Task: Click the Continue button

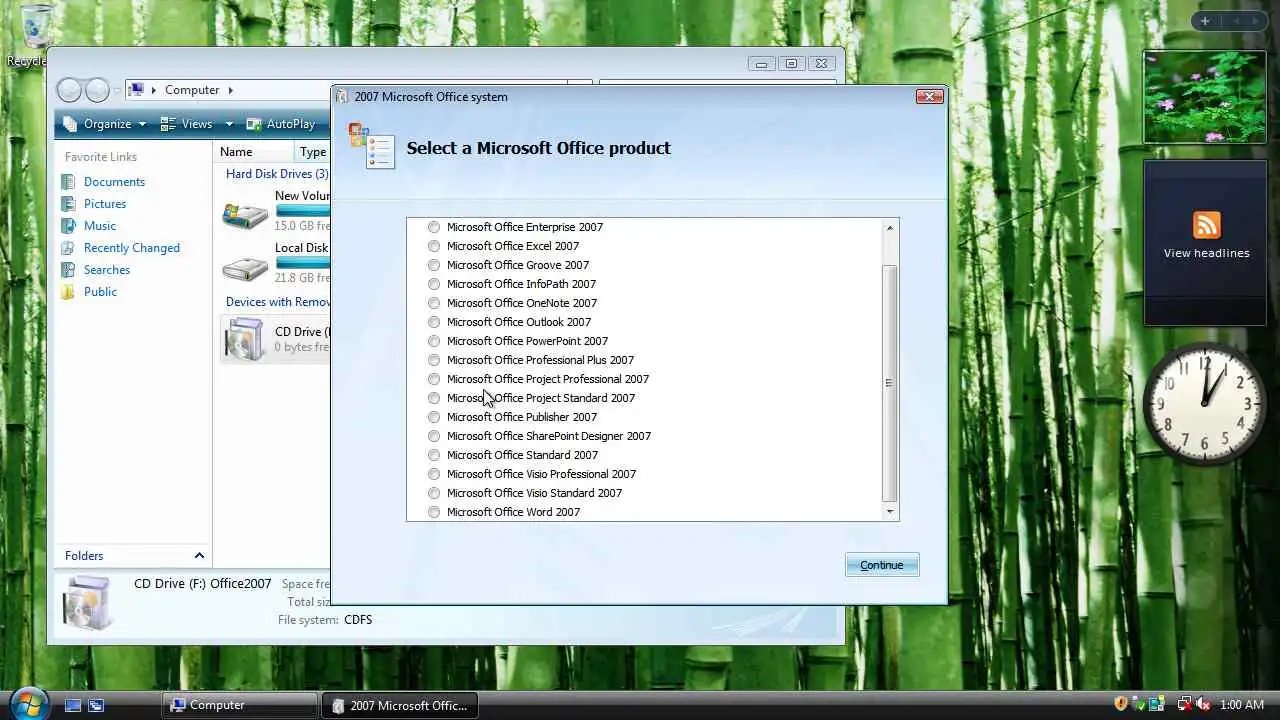Action: click(882, 565)
